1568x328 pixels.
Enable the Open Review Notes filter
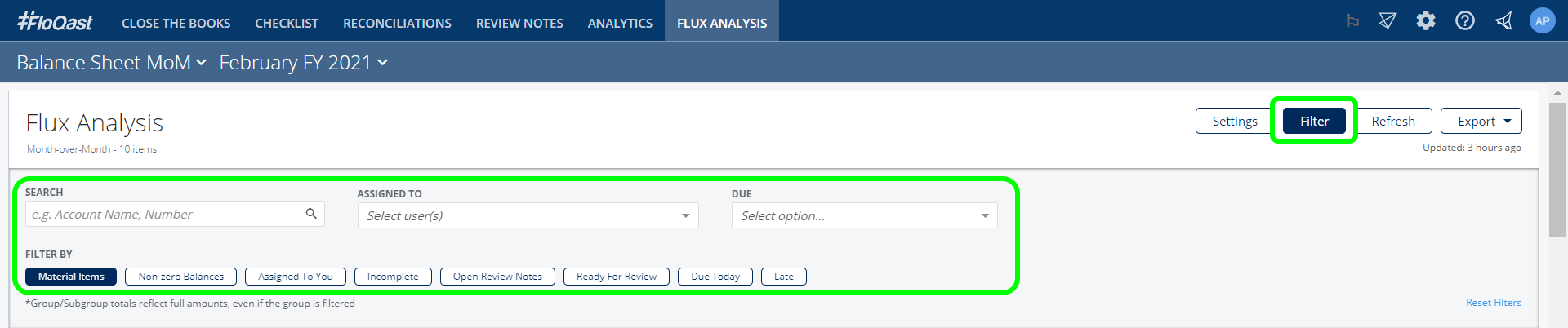(x=497, y=277)
